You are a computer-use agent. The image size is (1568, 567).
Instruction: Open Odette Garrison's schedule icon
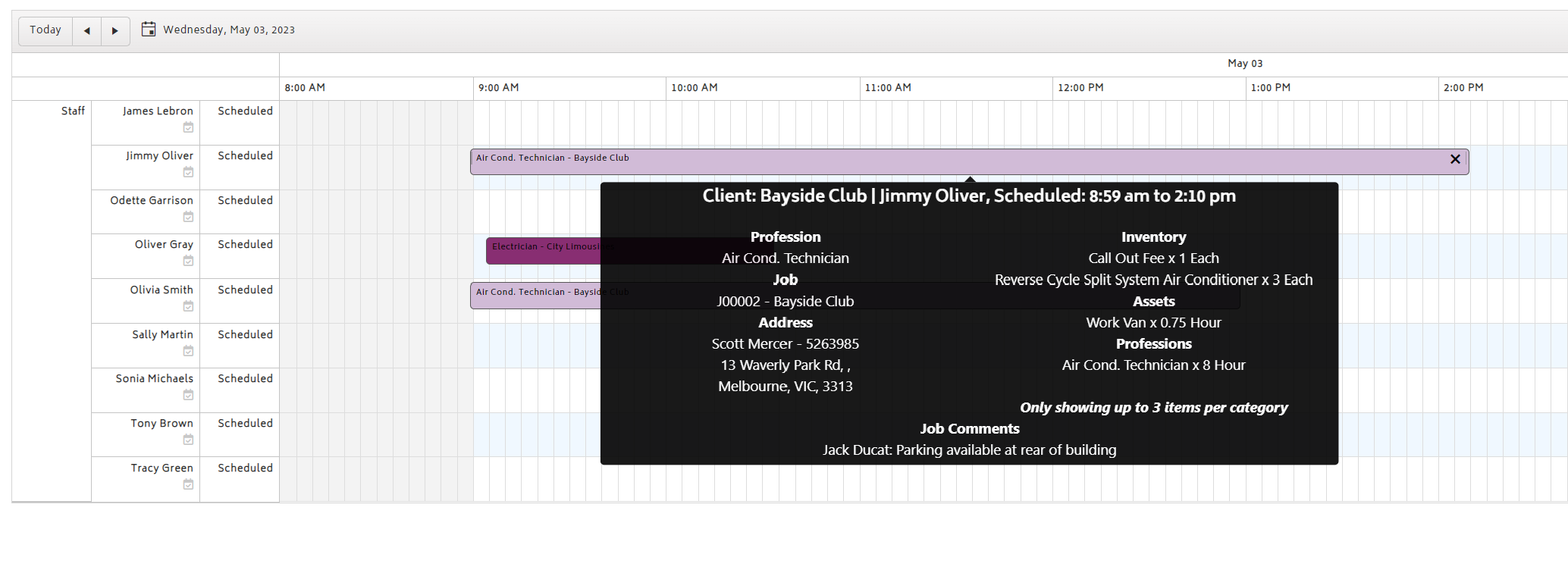[x=188, y=217]
